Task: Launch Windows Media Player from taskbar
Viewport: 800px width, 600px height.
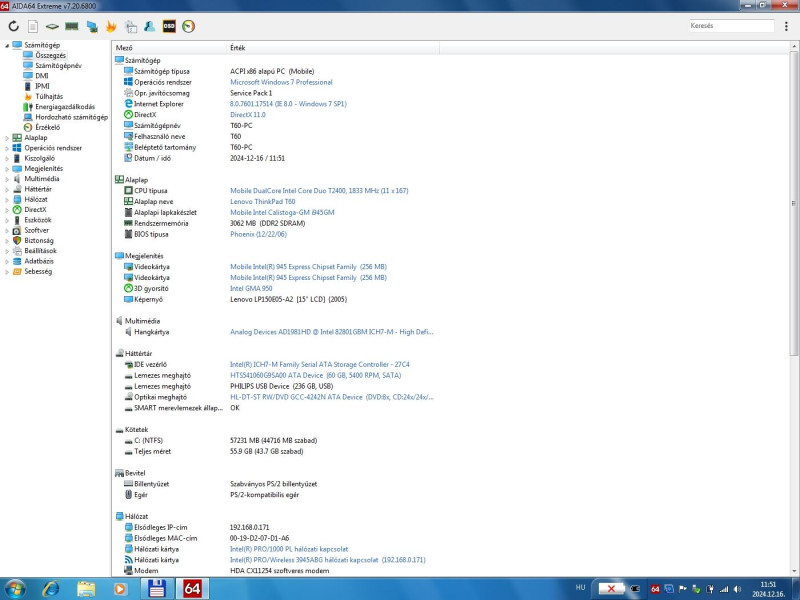Action: 120,589
